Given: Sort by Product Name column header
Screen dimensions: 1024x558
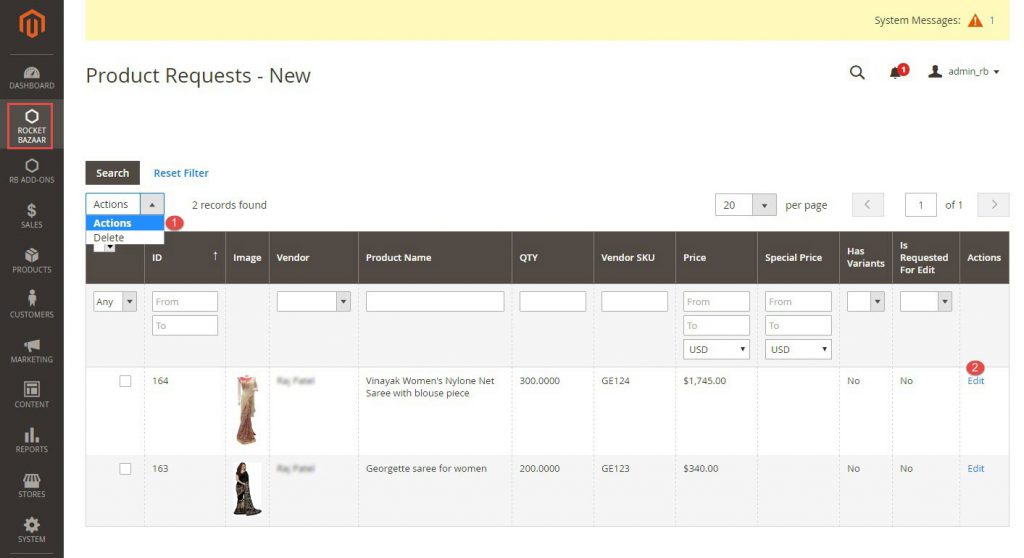Looking at the screenshot, I should 398,257.
